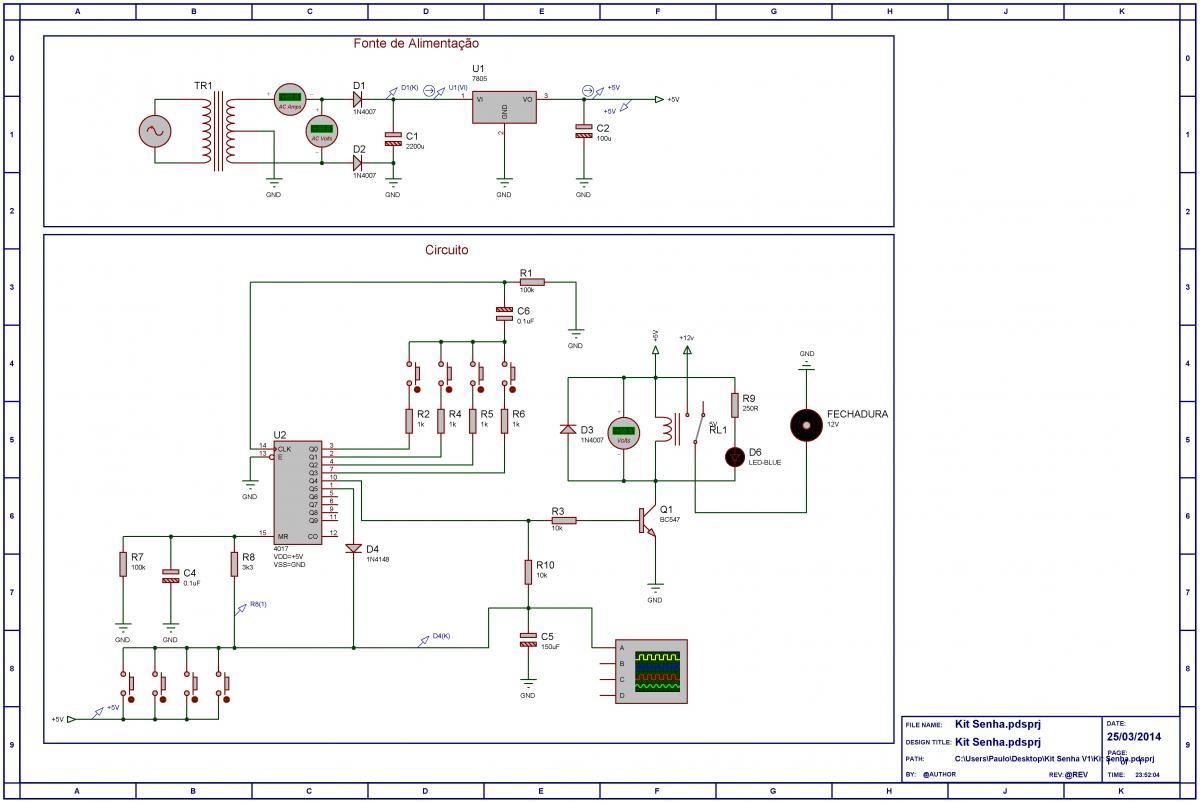Click the AC Amps meter
1200x803 pixels.
tap(291, 100)
